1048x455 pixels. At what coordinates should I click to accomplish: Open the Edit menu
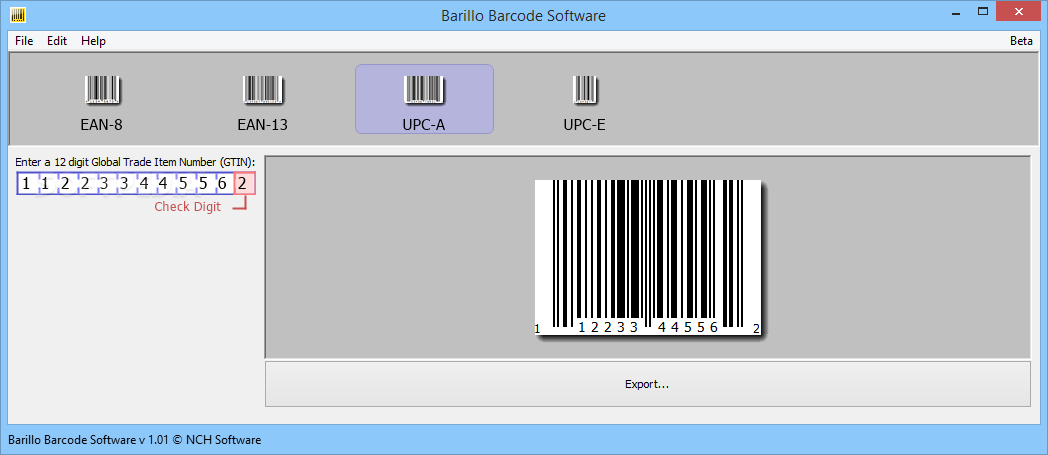click(57, 41)
